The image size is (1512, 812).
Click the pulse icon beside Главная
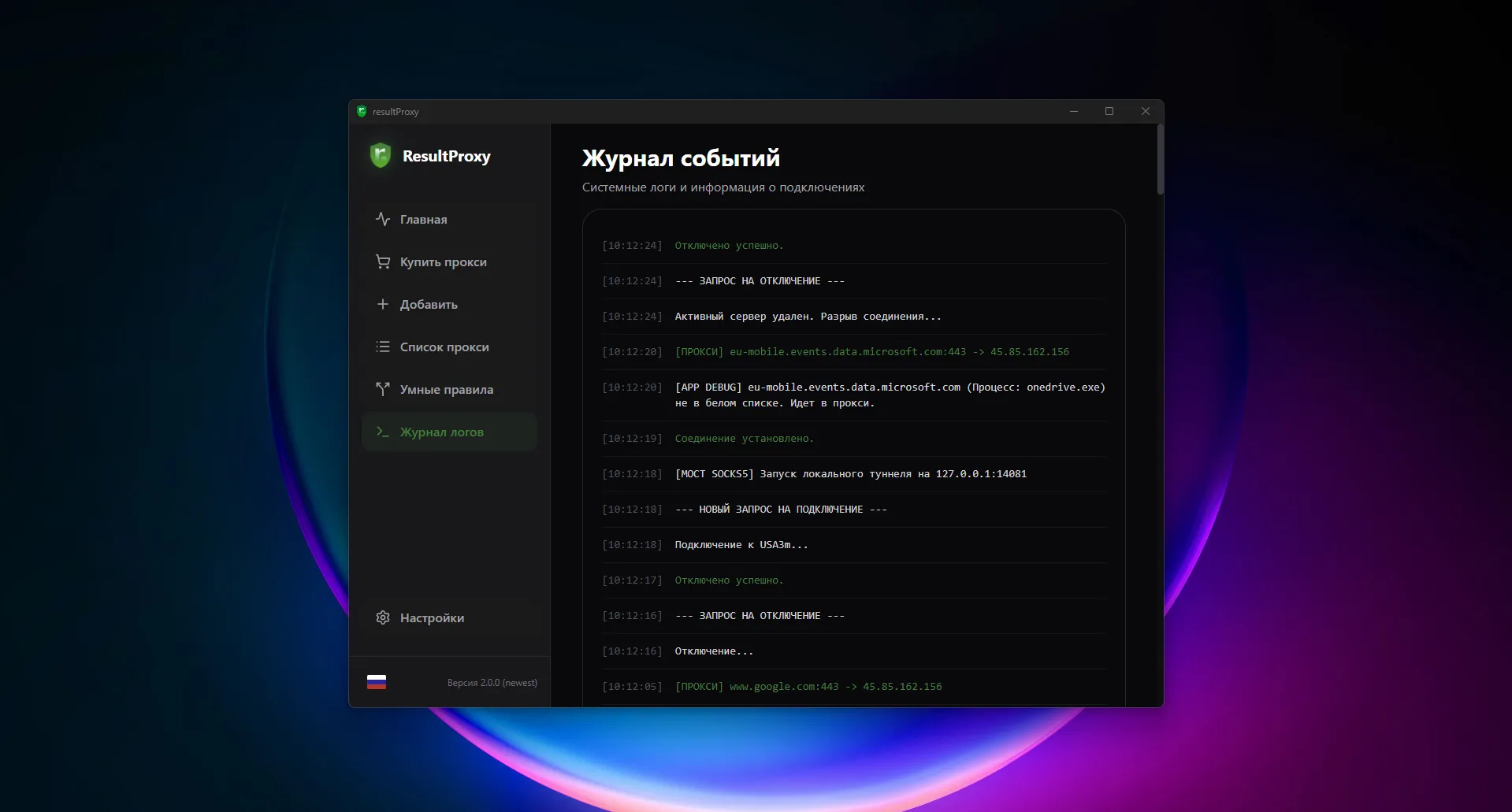tap(383, 219)
